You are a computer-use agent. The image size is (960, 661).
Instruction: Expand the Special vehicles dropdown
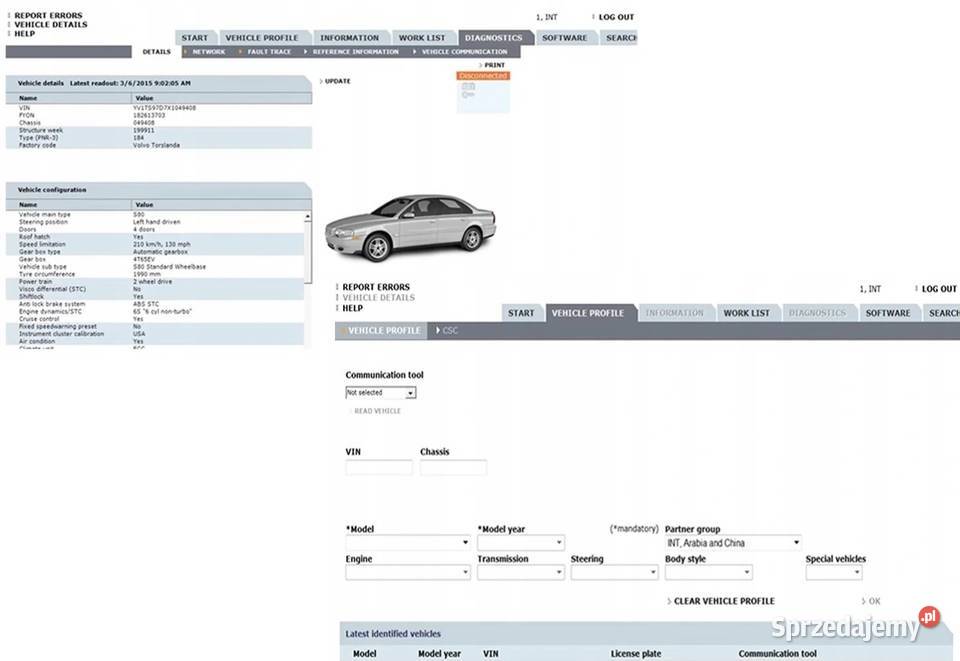click(x=834, y=573)
